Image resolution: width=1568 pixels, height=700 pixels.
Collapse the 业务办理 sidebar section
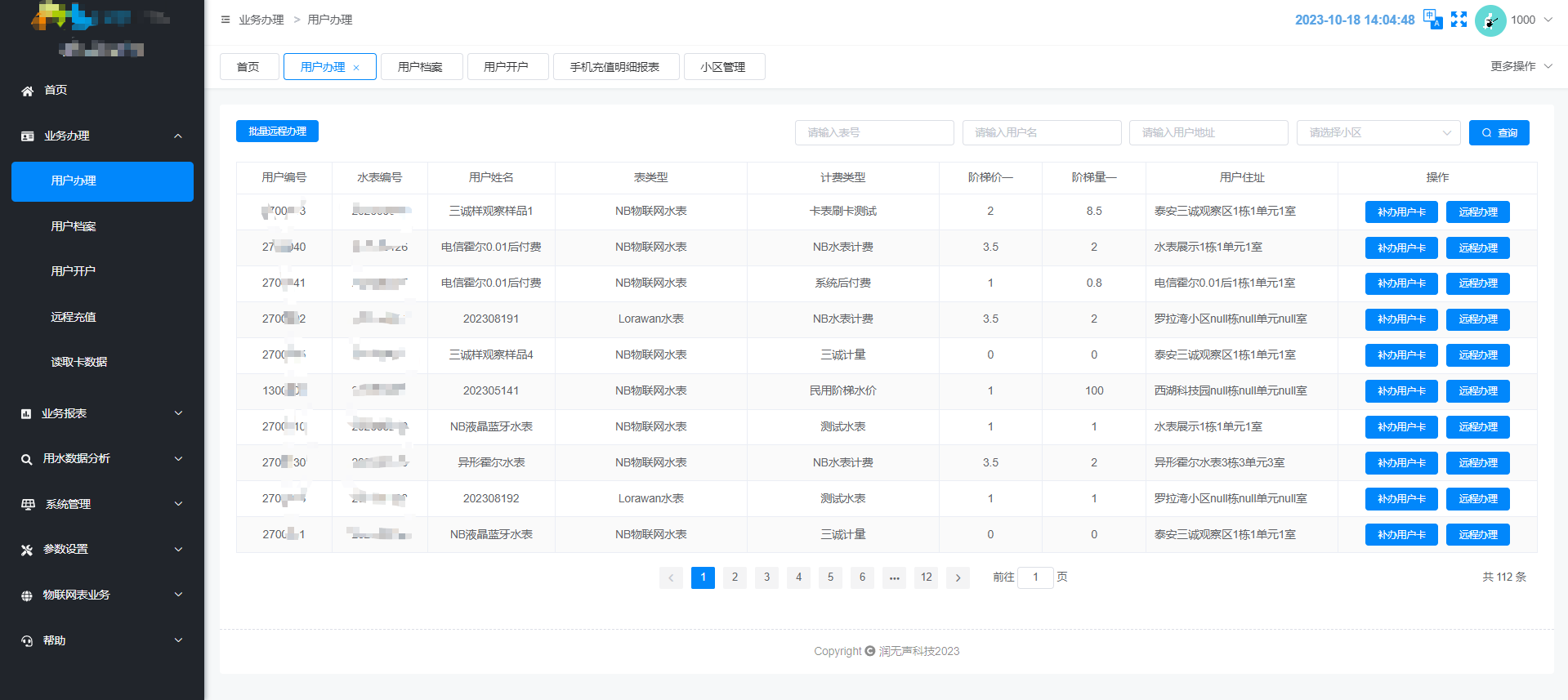point(178,136)
